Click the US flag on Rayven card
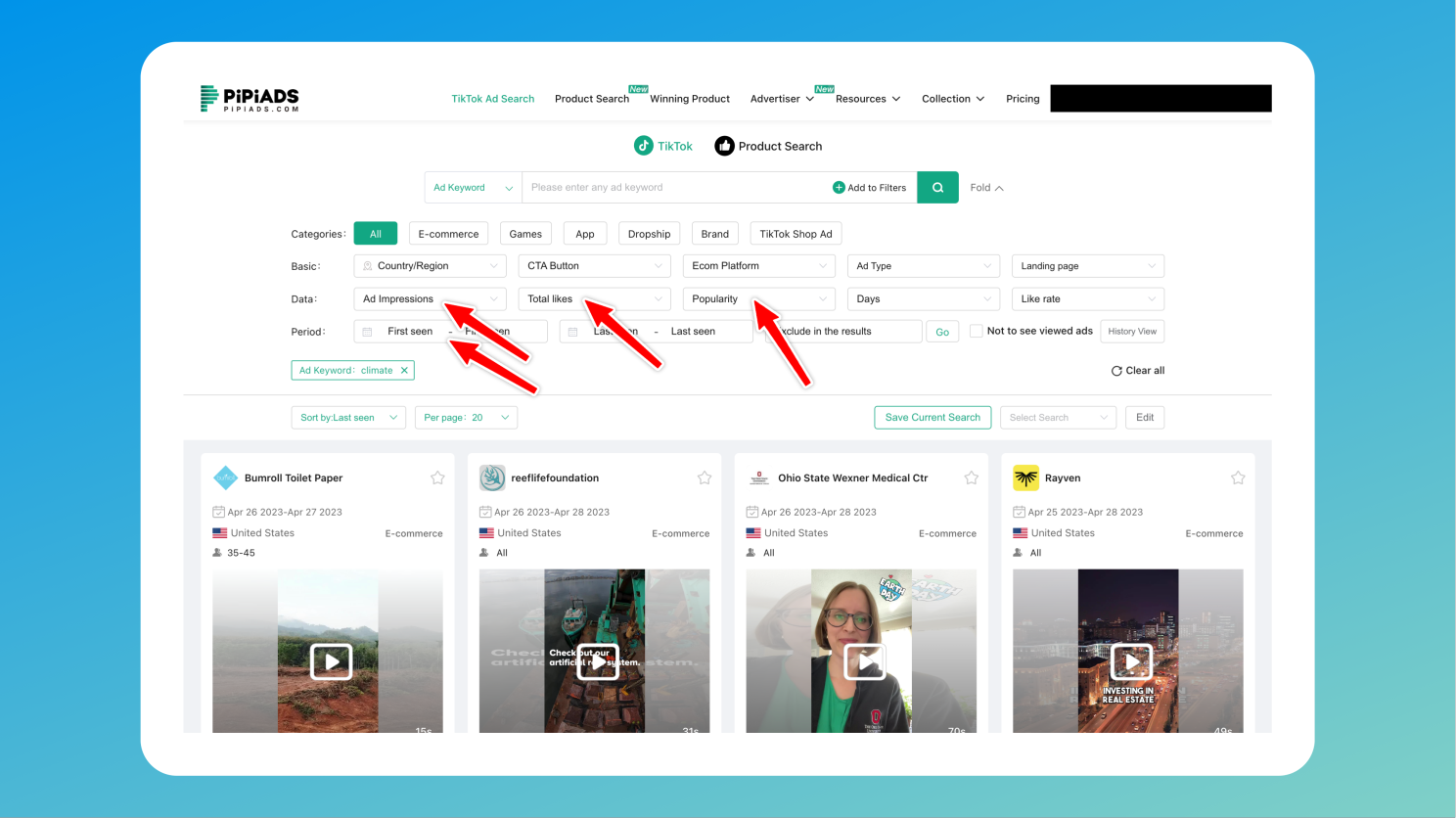1456x818 pixels. [1020, 533]
